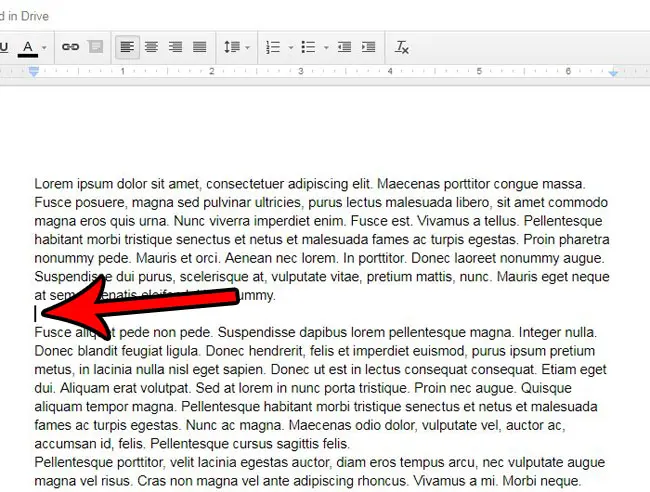
Task: Toggle center align for the paragraph
Action: [151, 47]
